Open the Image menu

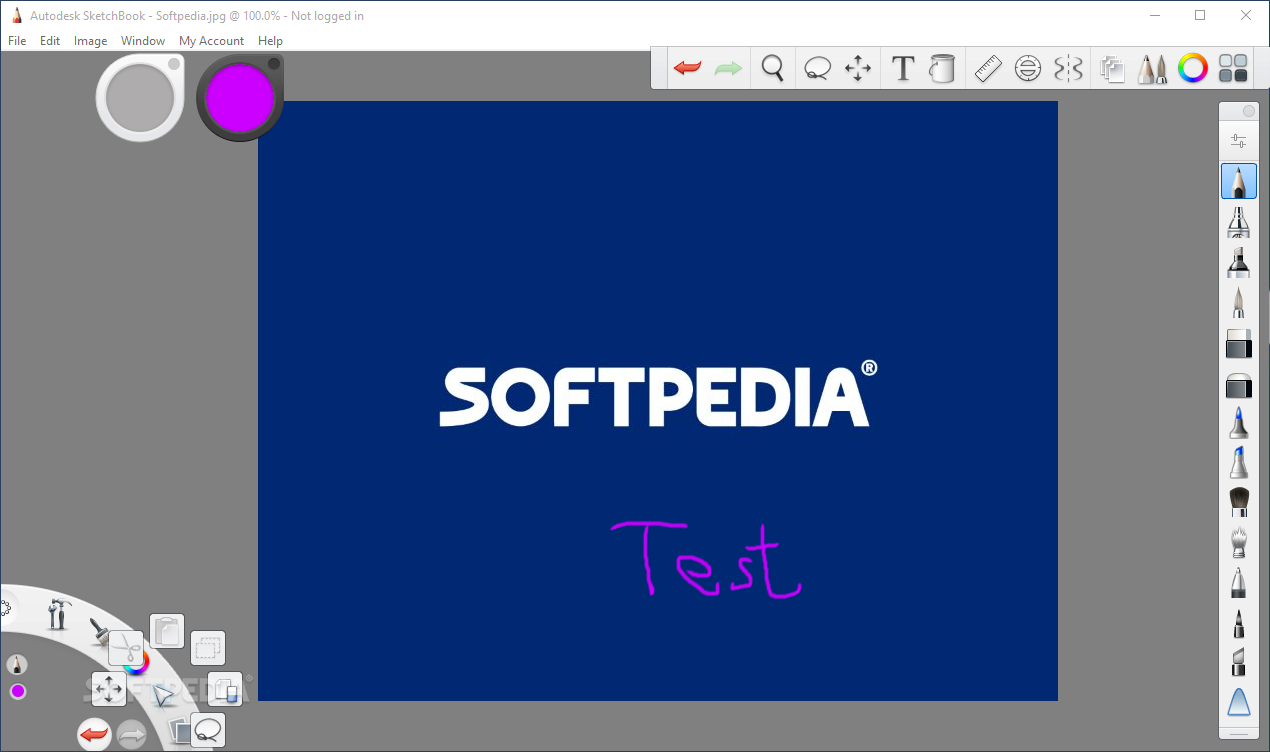click(90, 41)
